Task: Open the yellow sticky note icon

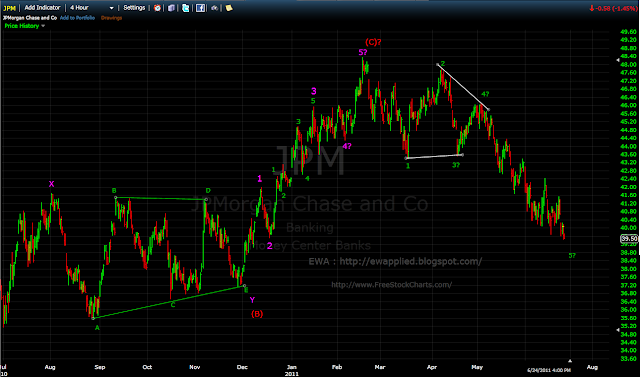Action: tap(229, 8)
